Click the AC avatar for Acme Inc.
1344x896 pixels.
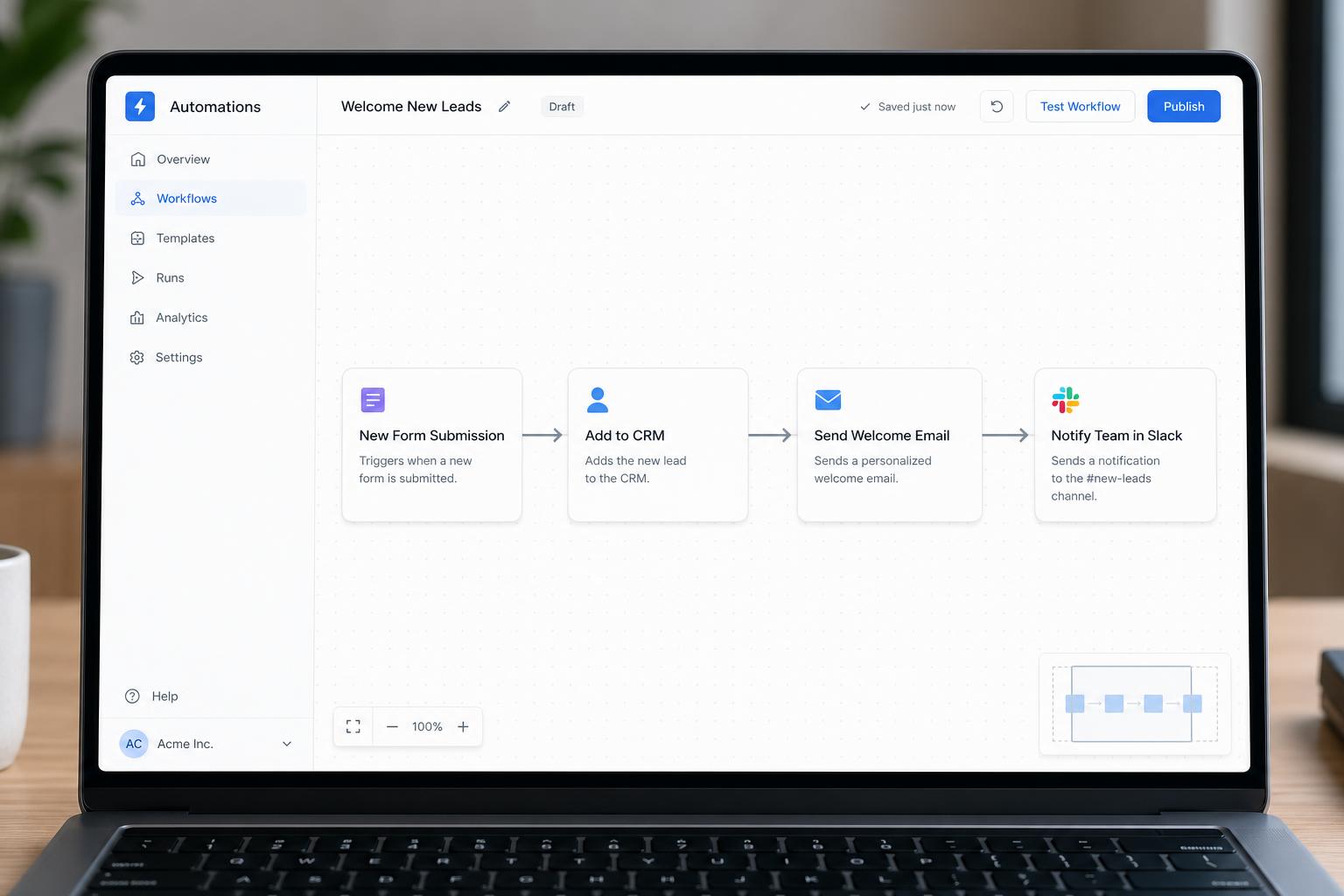(134, 744)
